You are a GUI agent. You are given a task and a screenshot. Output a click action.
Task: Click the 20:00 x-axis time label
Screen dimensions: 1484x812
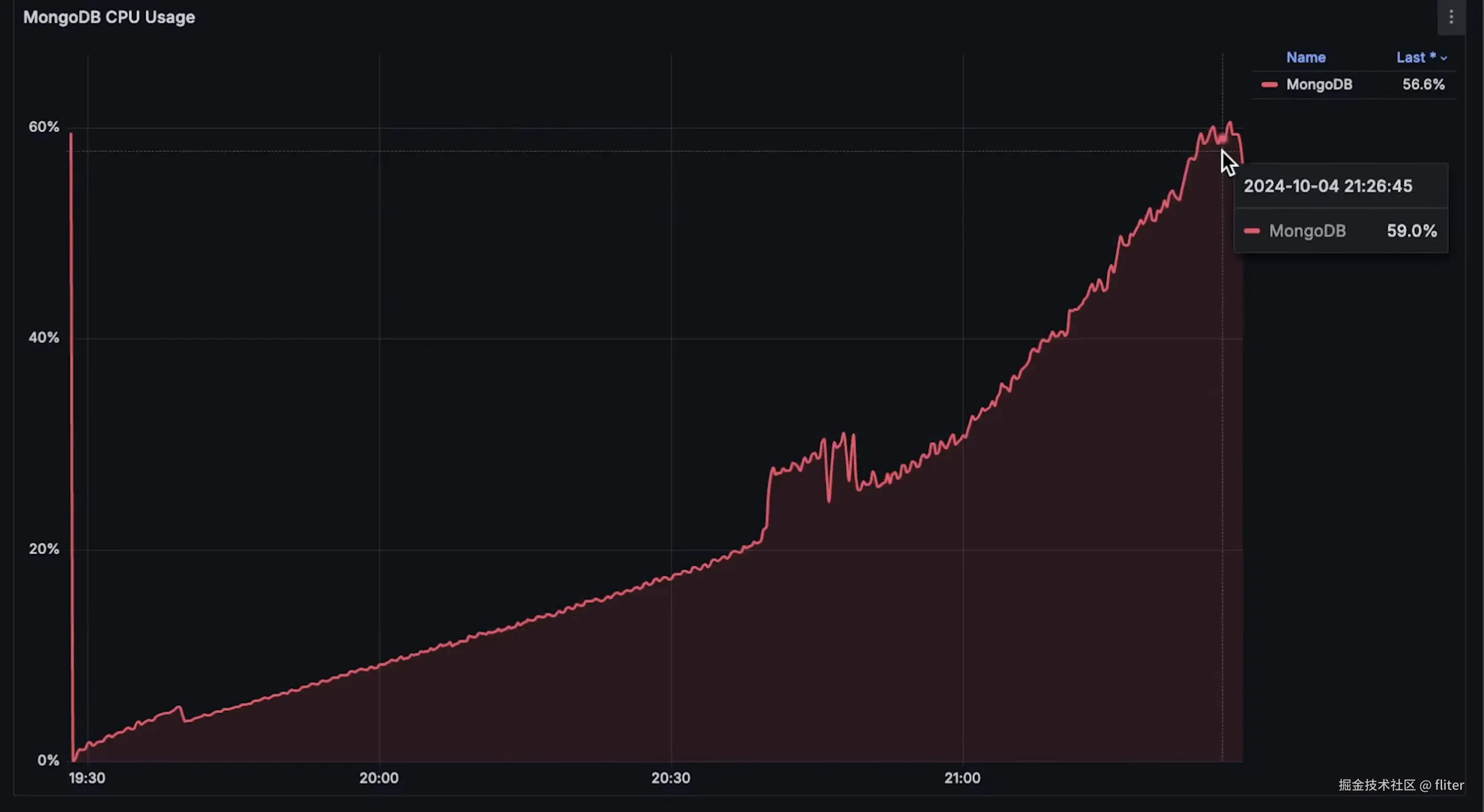click(378, 778)
